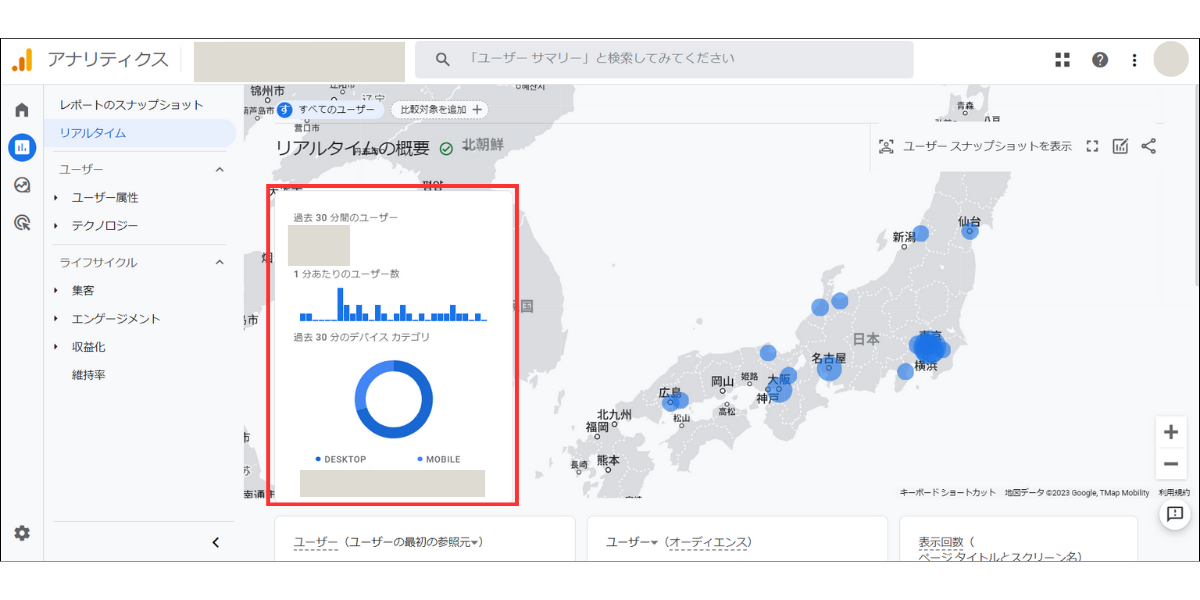This screenshot has width=1200, height=600.
Task: Click キーボード ショートカット link on map
Action: click(948, 492)
